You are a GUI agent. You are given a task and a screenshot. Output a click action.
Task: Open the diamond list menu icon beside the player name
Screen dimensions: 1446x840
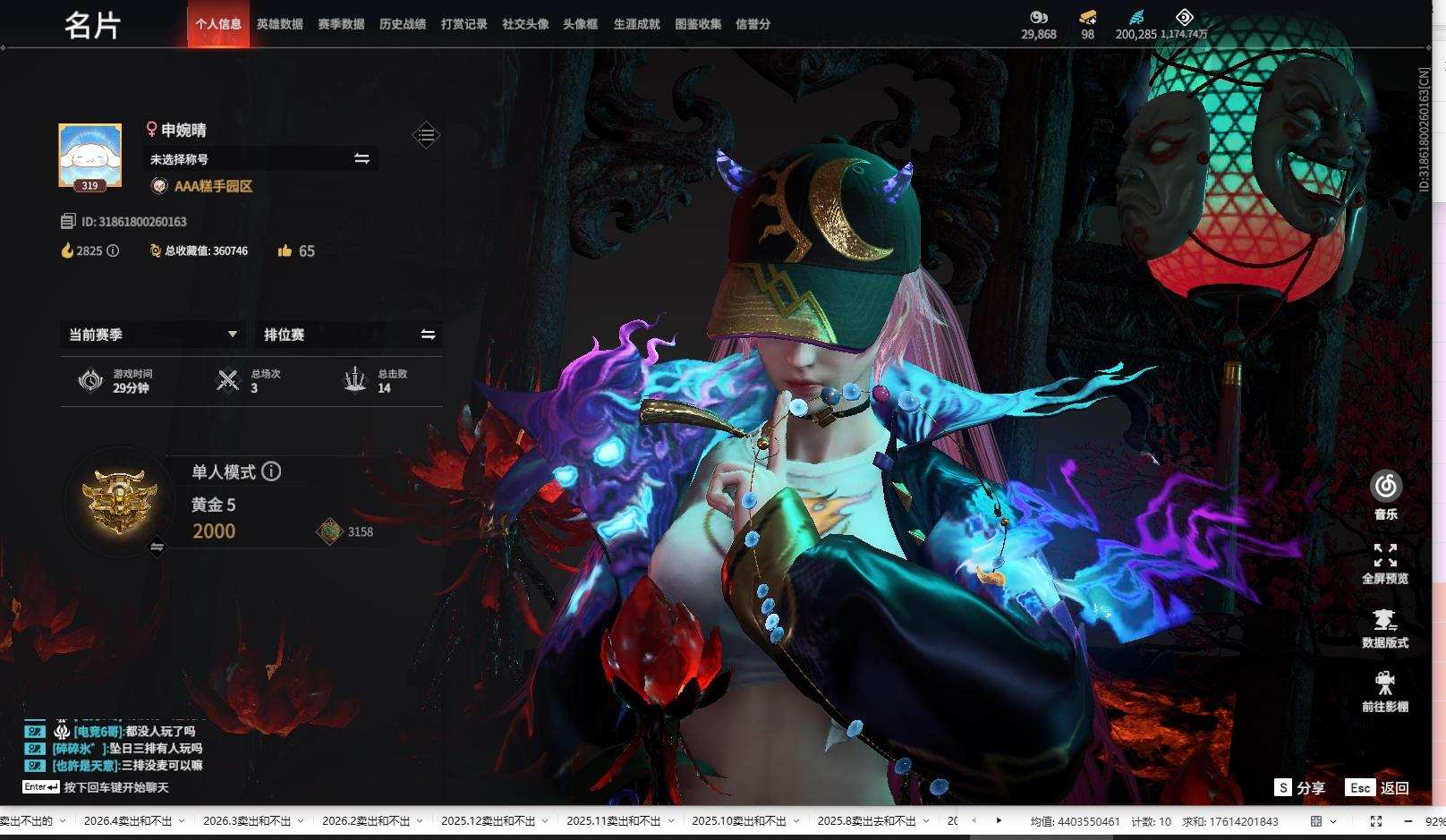pyautogui.click(x=426, y=135)
